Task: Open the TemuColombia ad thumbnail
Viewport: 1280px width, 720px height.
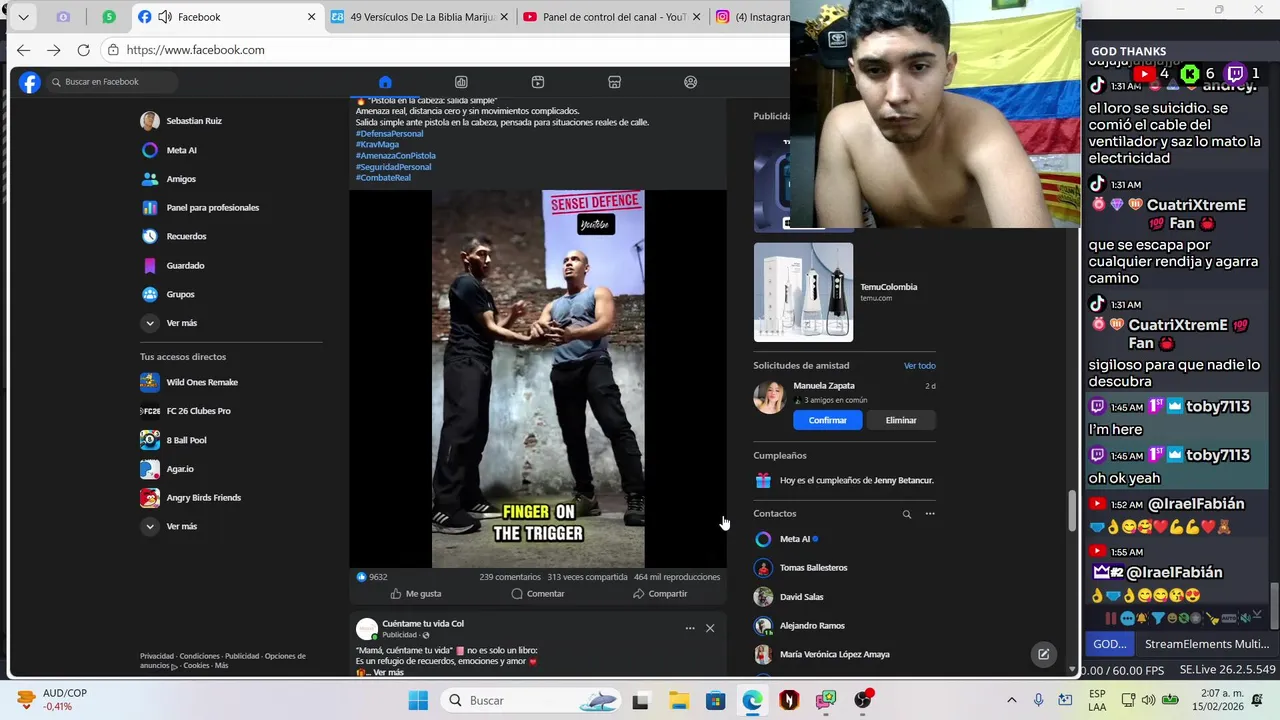Action: pyautogui.click(x=803, y=292)
